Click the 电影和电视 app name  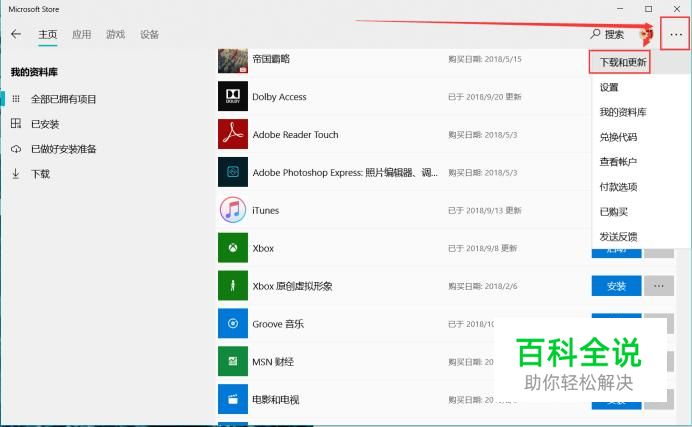click(x=275, y=400)
